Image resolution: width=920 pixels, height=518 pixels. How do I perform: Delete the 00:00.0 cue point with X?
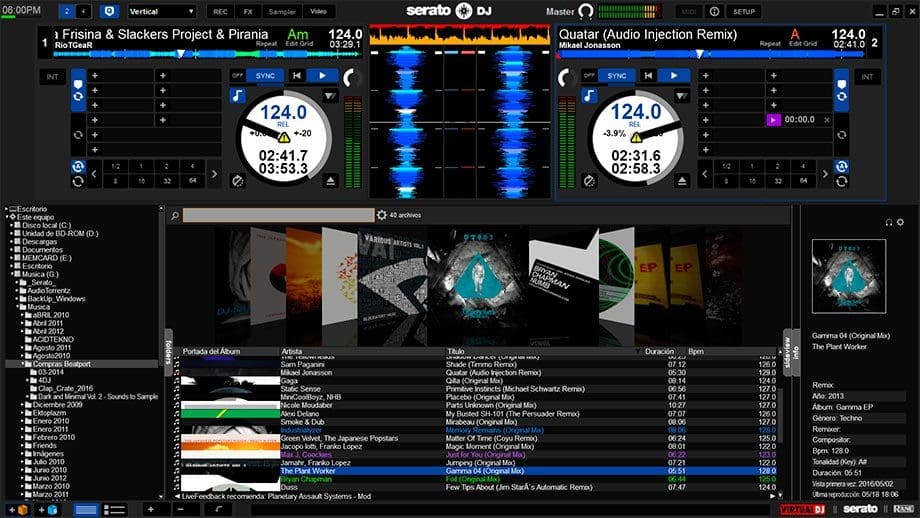[x=827, y=120]
